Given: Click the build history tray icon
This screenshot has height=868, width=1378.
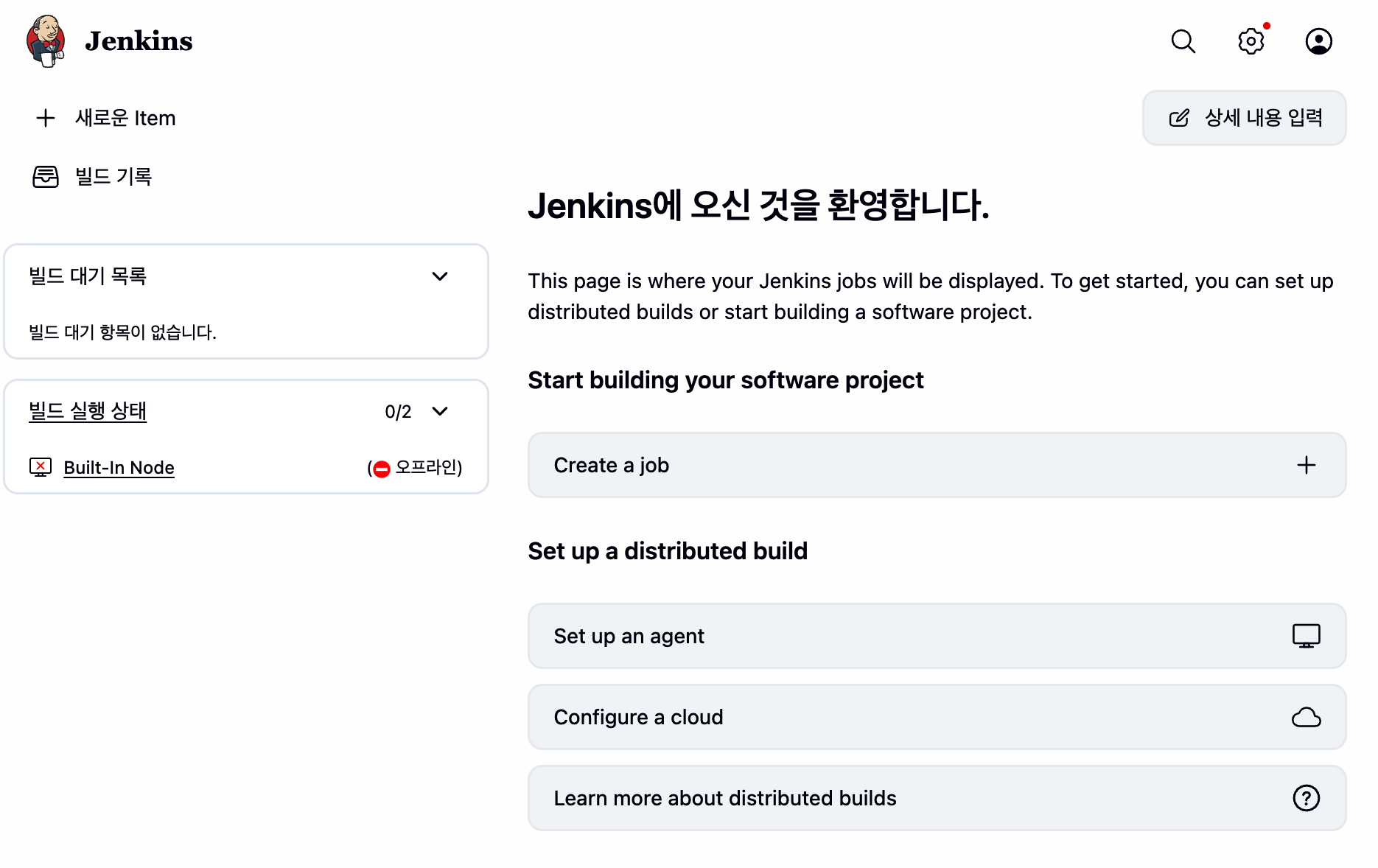Looking at the screenshot, I should point(46,177).
